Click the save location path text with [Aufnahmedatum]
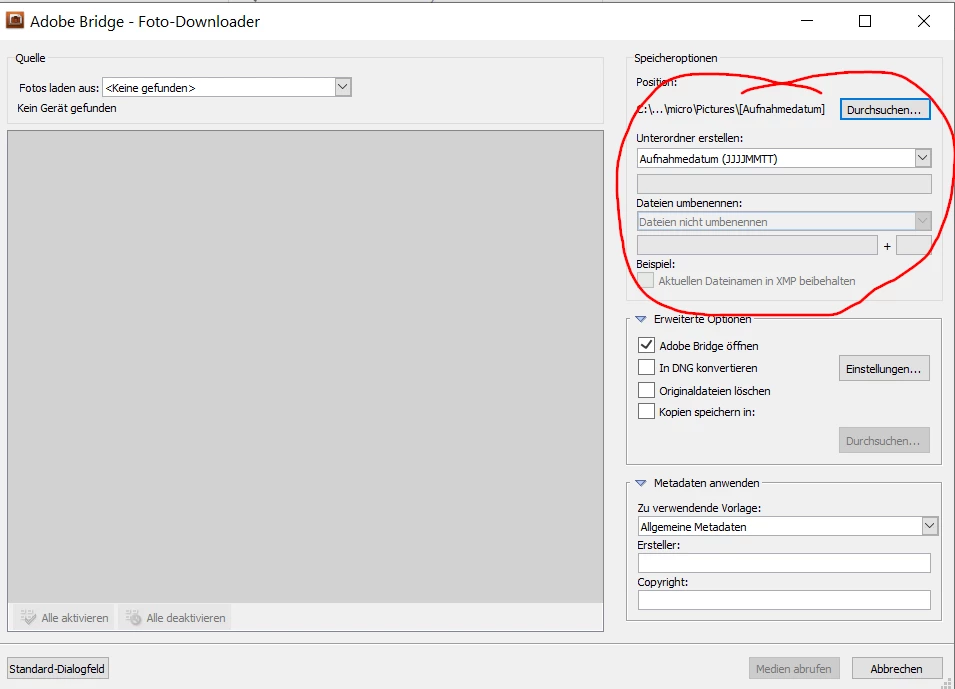The height and width of the screenshot is (689, 955). 731,109
